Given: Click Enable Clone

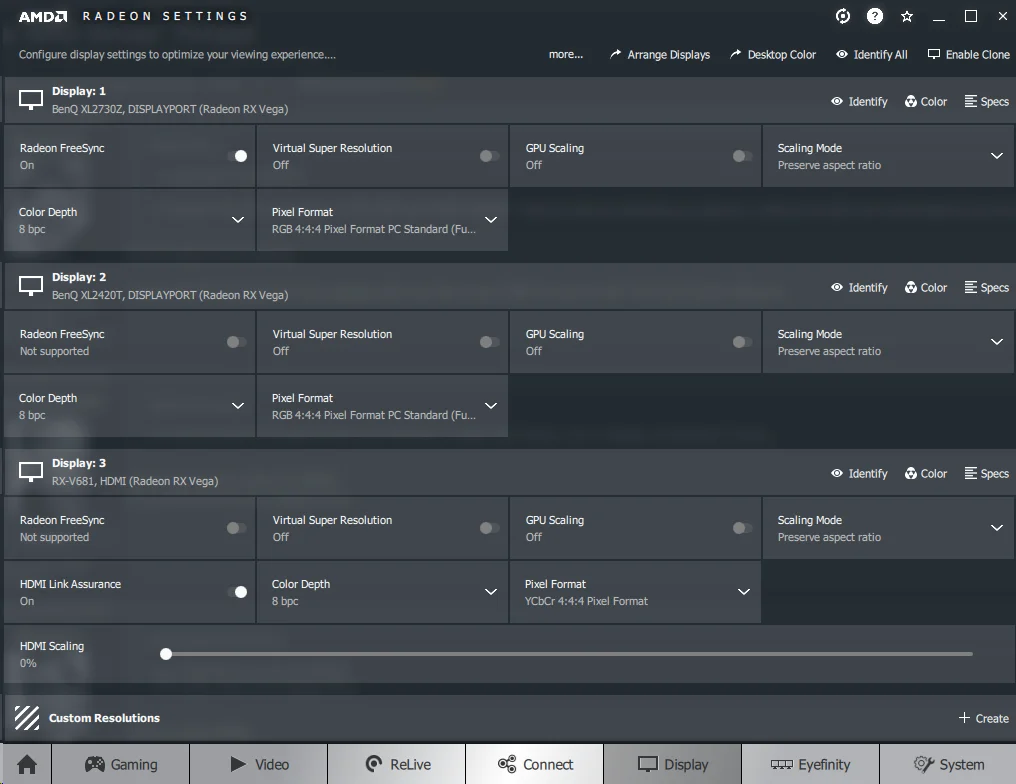Looking at the screenshot, I should [x=969, y=55].
